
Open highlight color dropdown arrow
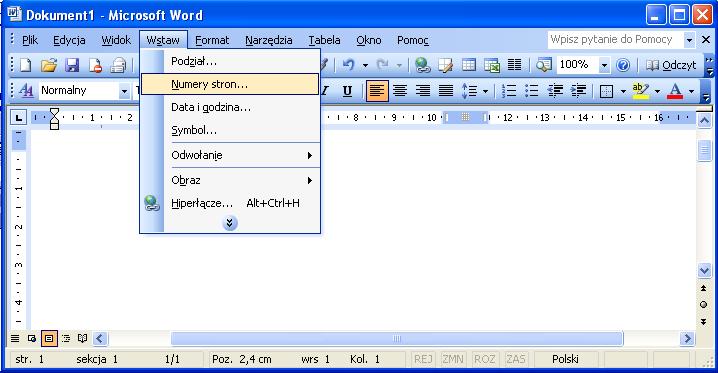[658, 91]
